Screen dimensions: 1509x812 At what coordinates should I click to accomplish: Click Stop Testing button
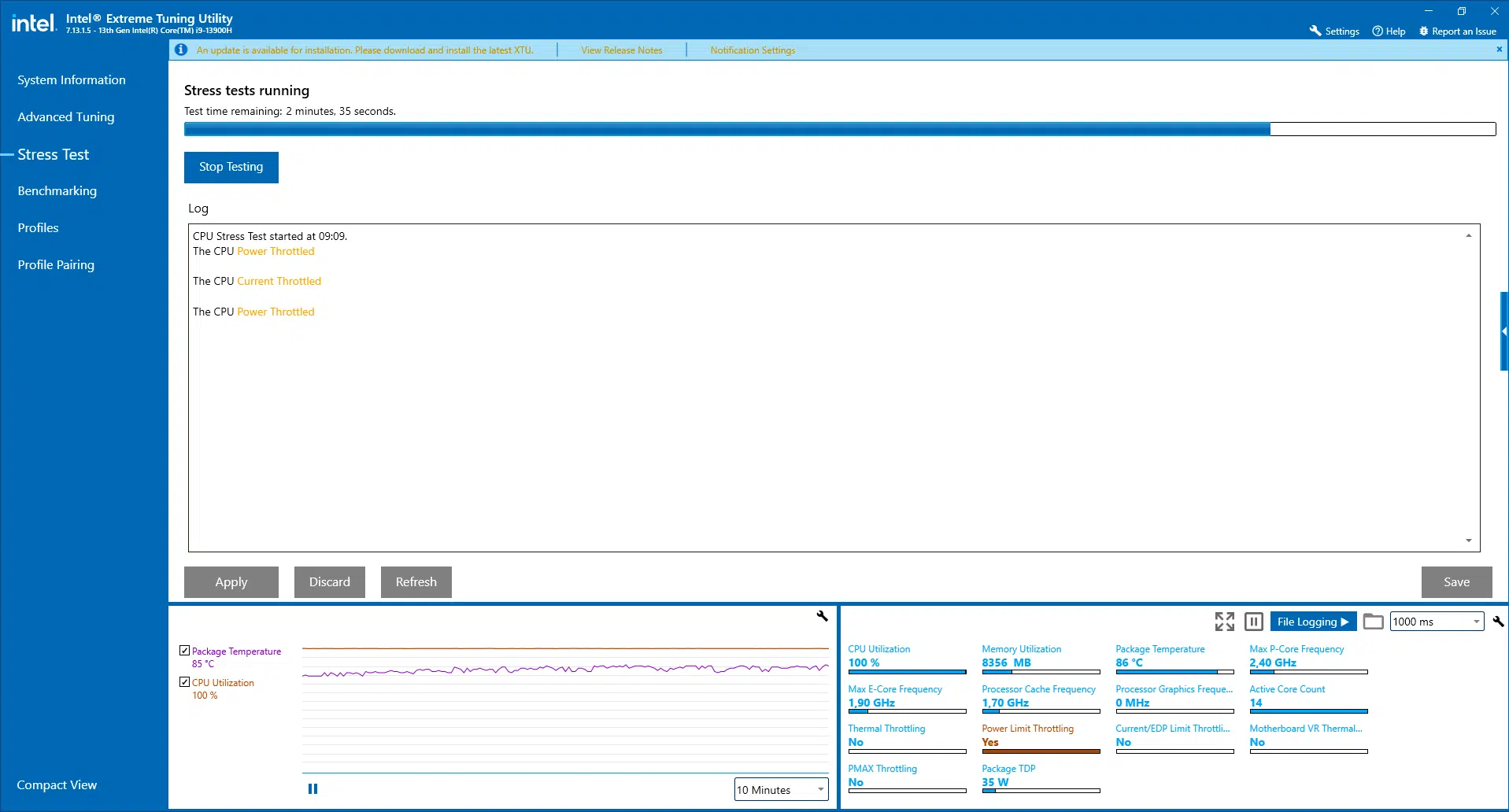coord(231,168)
